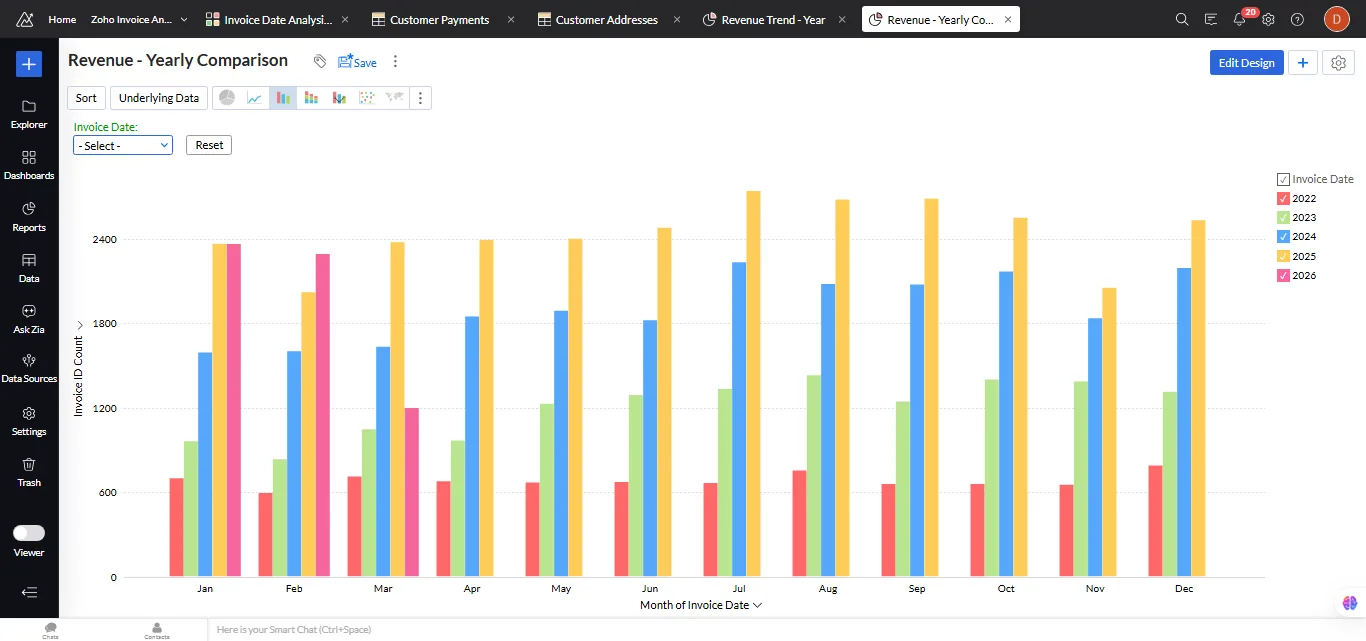Open Ask Zia in the sidebar

click(x=29, y=319)
